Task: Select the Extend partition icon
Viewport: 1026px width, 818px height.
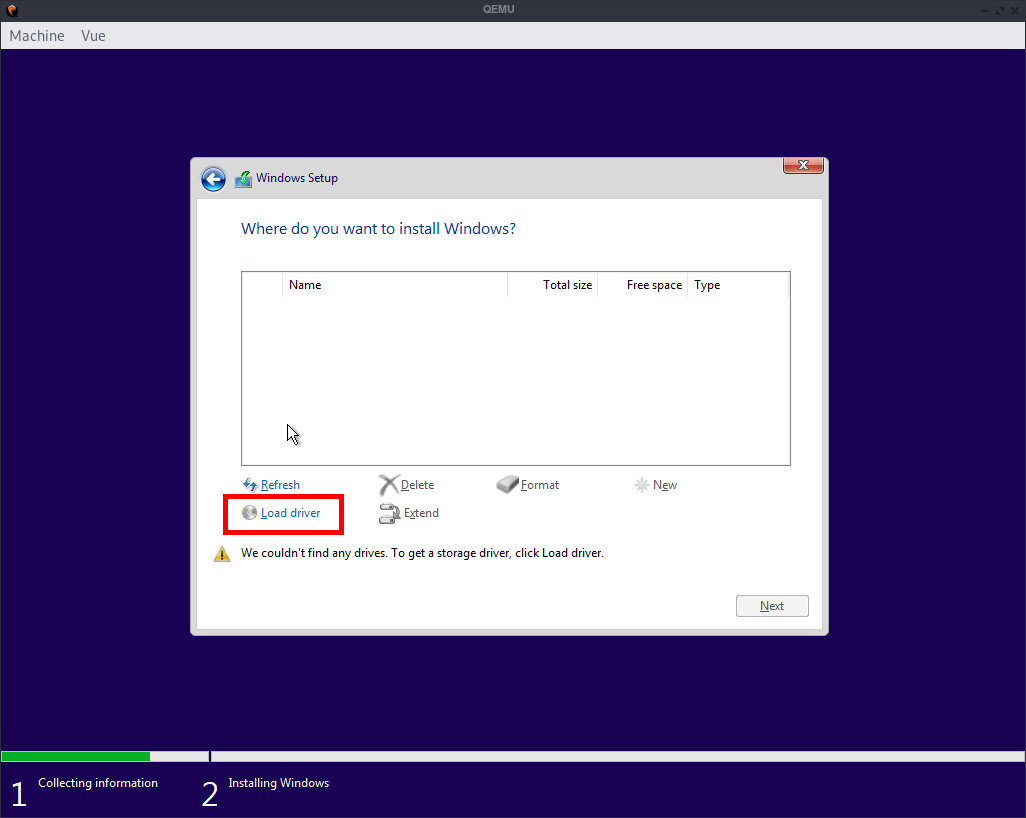Action: (388, 513)
